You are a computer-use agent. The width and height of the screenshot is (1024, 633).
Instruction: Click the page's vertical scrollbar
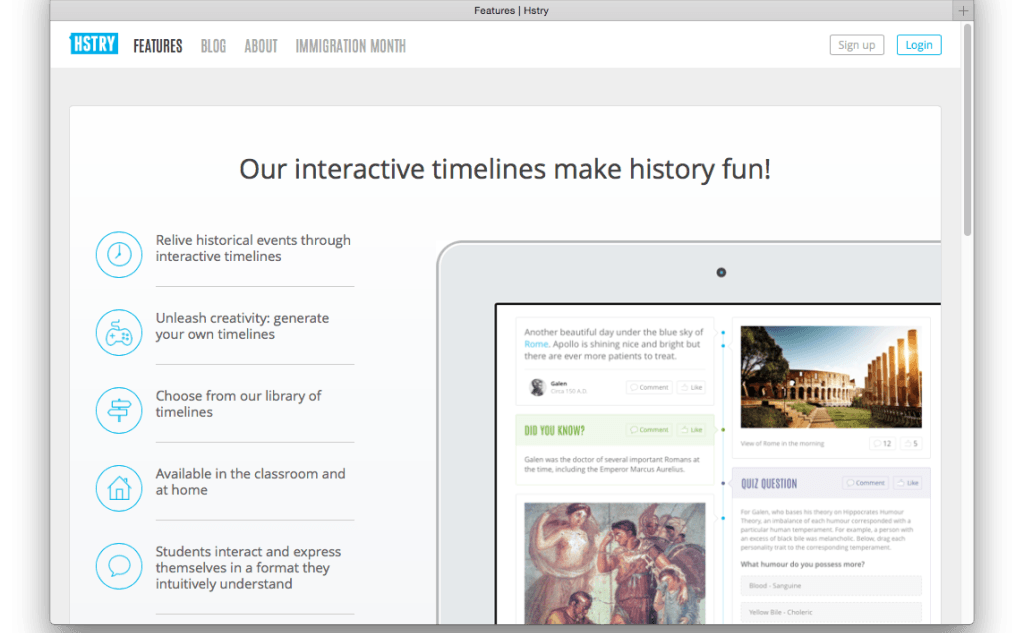pyautogui.click(x=967, y=130)
